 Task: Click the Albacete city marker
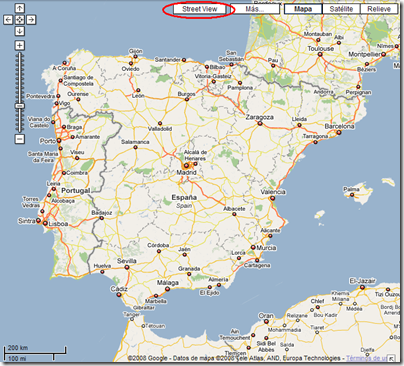[x=234, y=214]
